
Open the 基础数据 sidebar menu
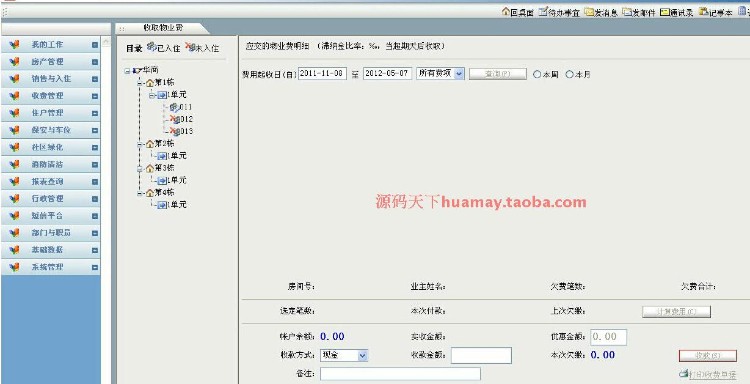coord(51,250)
